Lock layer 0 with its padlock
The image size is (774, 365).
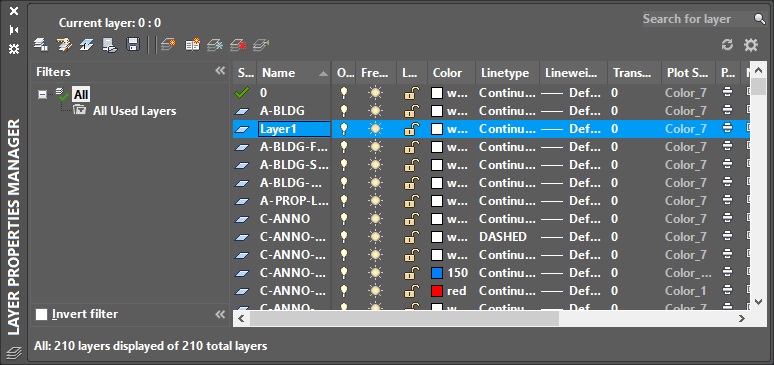(412, 92)
